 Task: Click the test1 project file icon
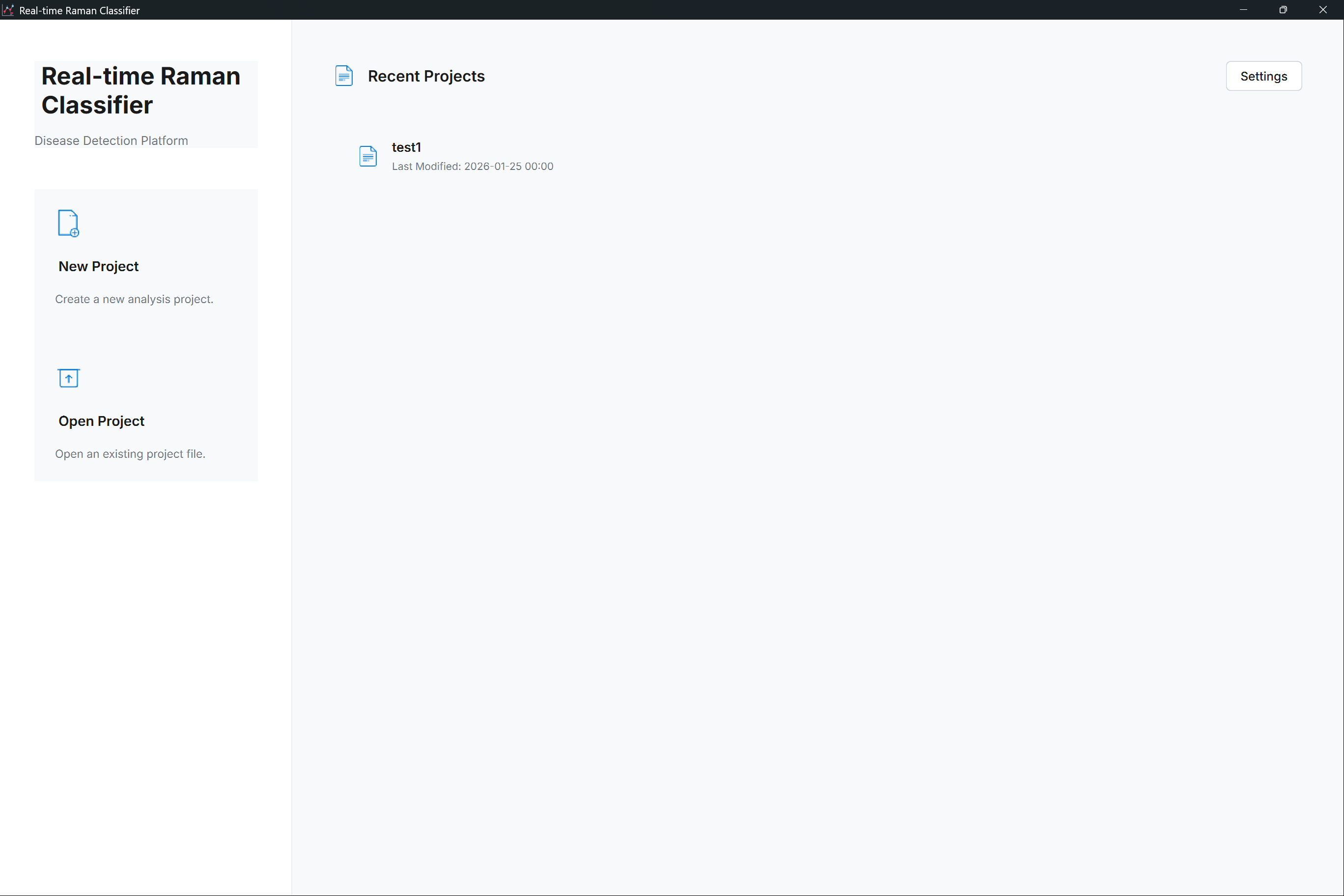368,156
